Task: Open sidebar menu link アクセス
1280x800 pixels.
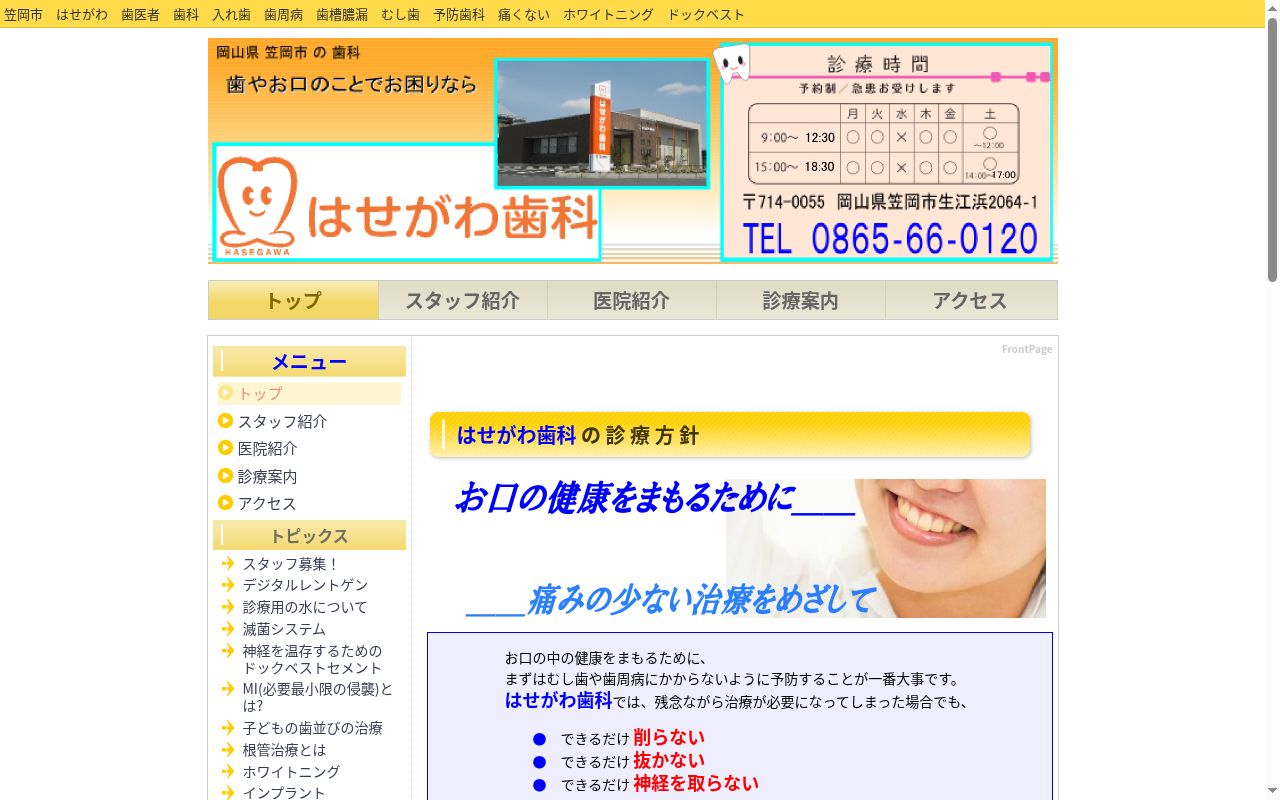Action: pos(267,503)
